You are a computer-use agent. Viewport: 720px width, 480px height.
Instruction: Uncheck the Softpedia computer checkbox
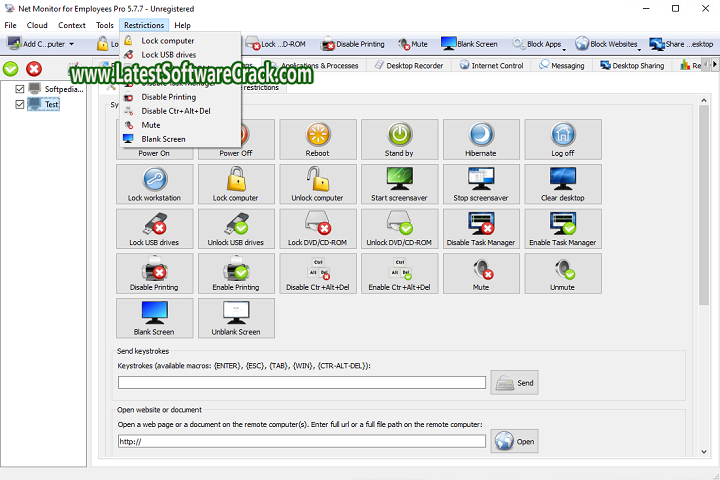pos(22,89)
